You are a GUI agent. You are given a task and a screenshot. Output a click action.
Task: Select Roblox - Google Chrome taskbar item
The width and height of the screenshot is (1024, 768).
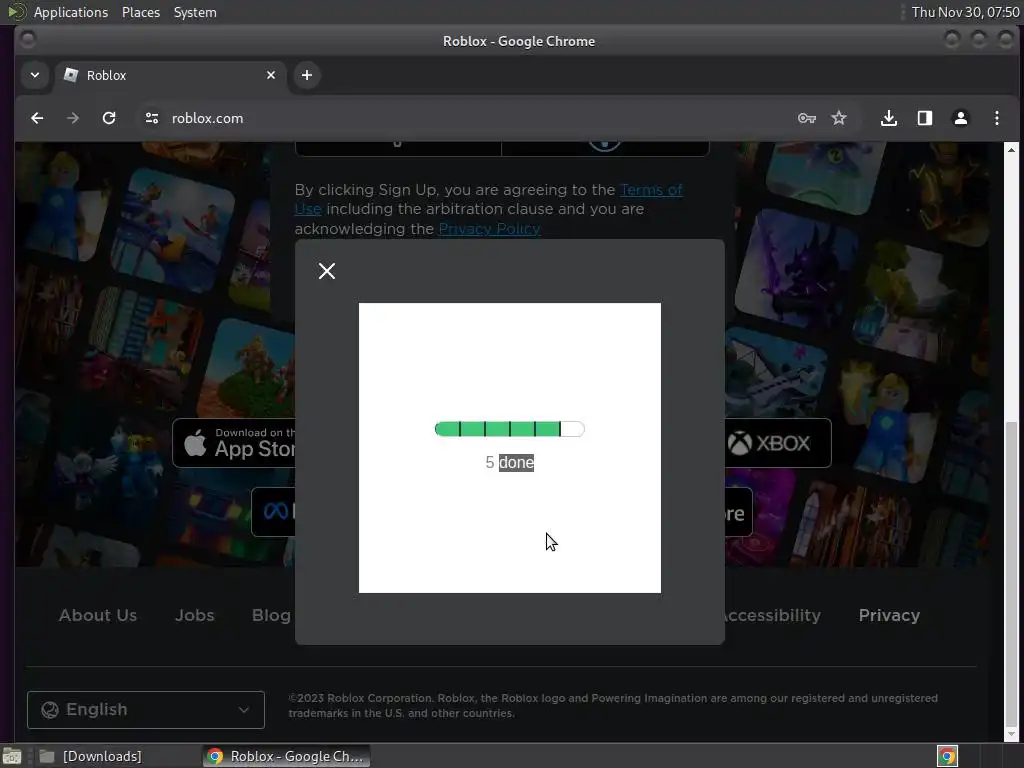286,756
